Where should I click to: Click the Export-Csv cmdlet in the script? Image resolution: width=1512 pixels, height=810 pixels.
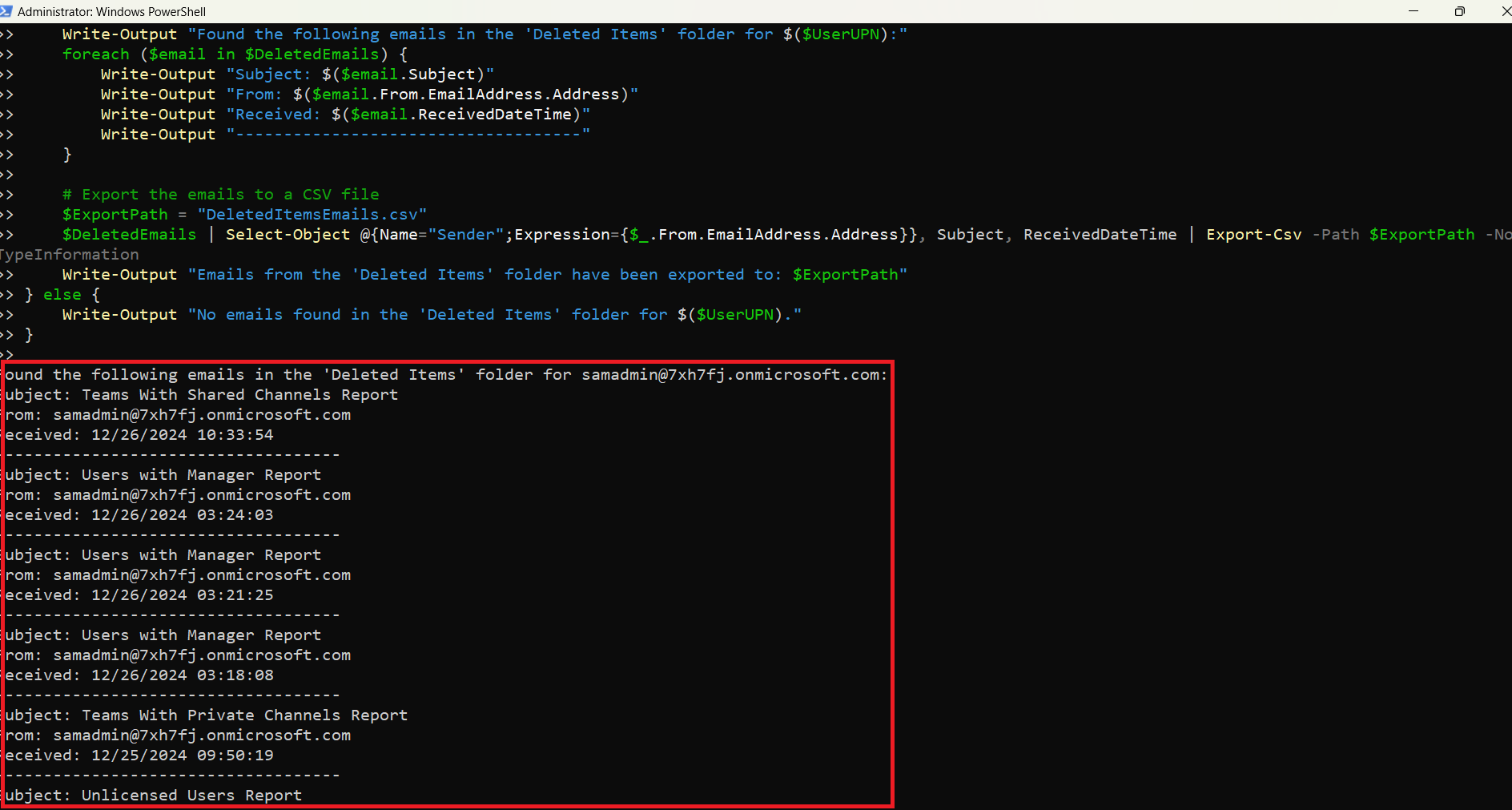1253,235
